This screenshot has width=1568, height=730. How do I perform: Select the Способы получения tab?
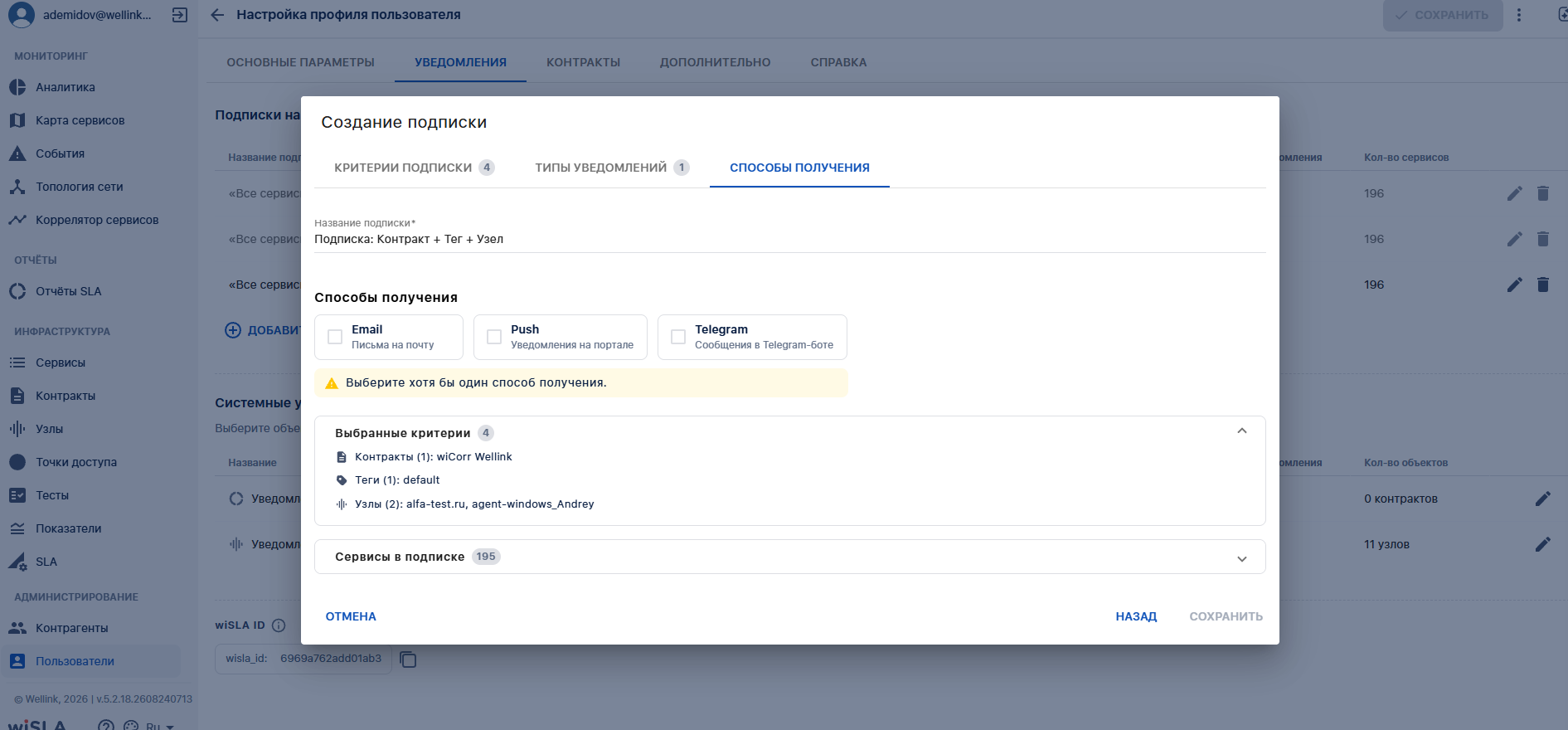pyautogui.click(x=799, y=168)
